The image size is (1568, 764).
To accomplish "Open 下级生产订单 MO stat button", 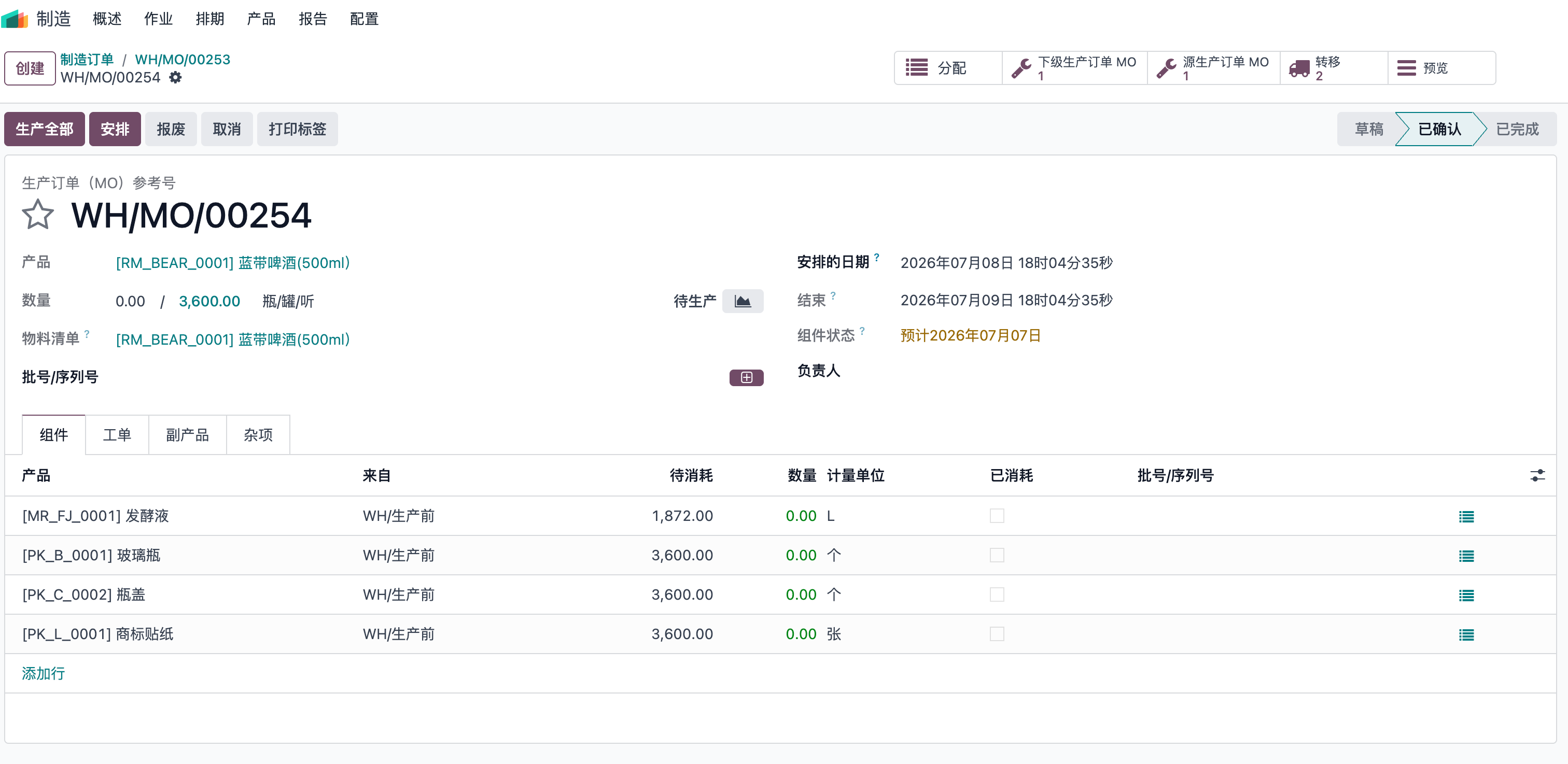I will [x=1074, y=67].
